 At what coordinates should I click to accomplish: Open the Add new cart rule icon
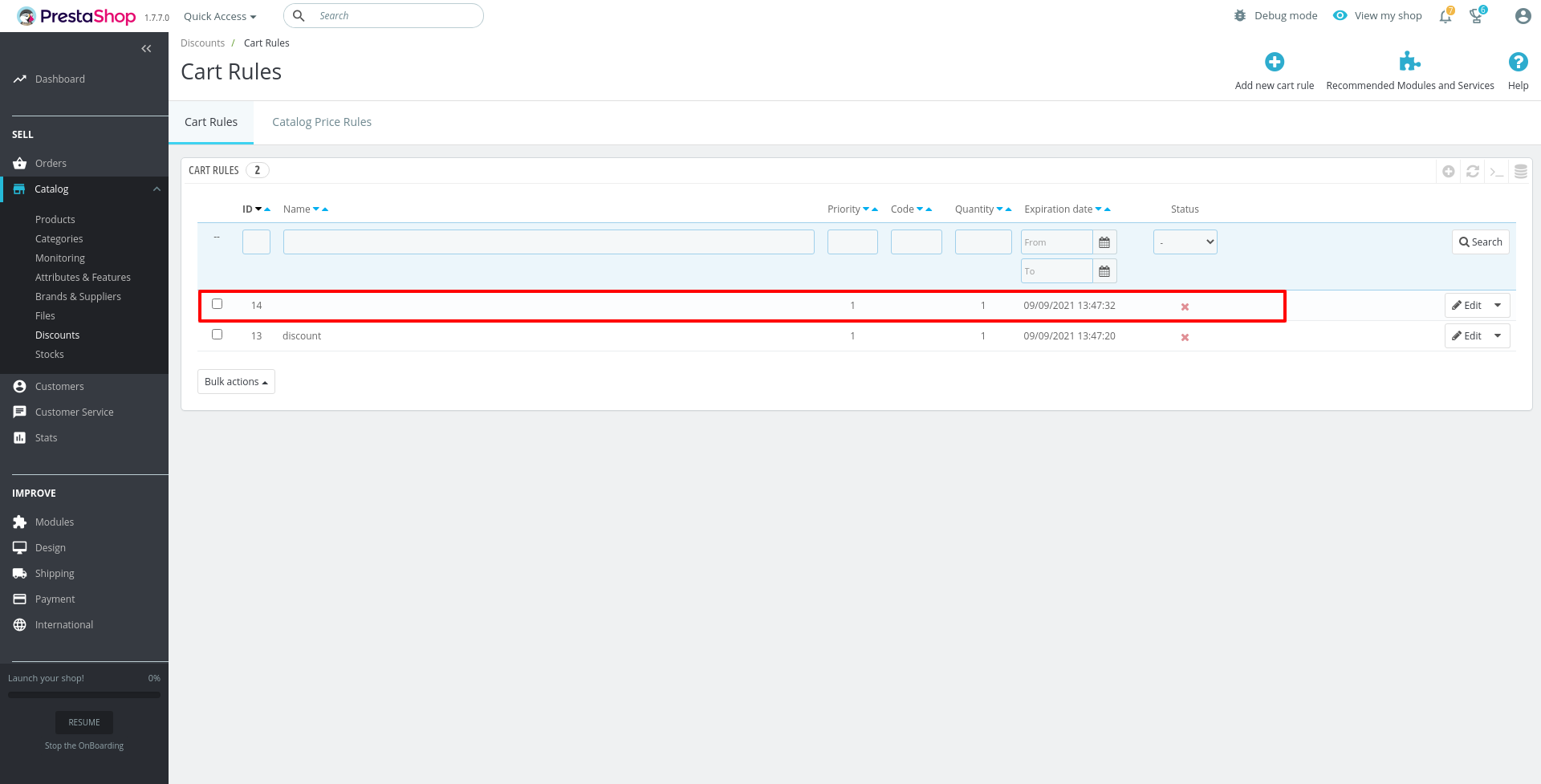pyautogui.click(x=1275, y=61)
